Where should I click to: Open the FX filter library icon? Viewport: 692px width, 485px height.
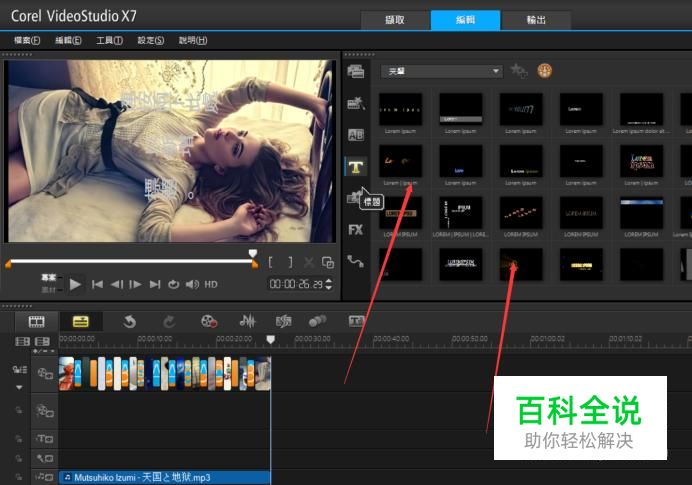(356, 230)
